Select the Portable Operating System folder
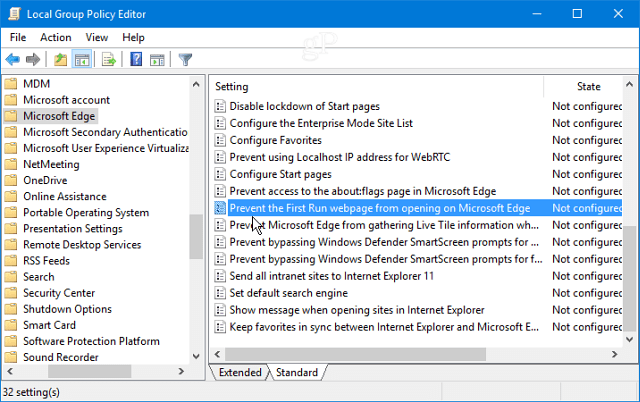Screen dimensions: 640x402 coord(86,213)
